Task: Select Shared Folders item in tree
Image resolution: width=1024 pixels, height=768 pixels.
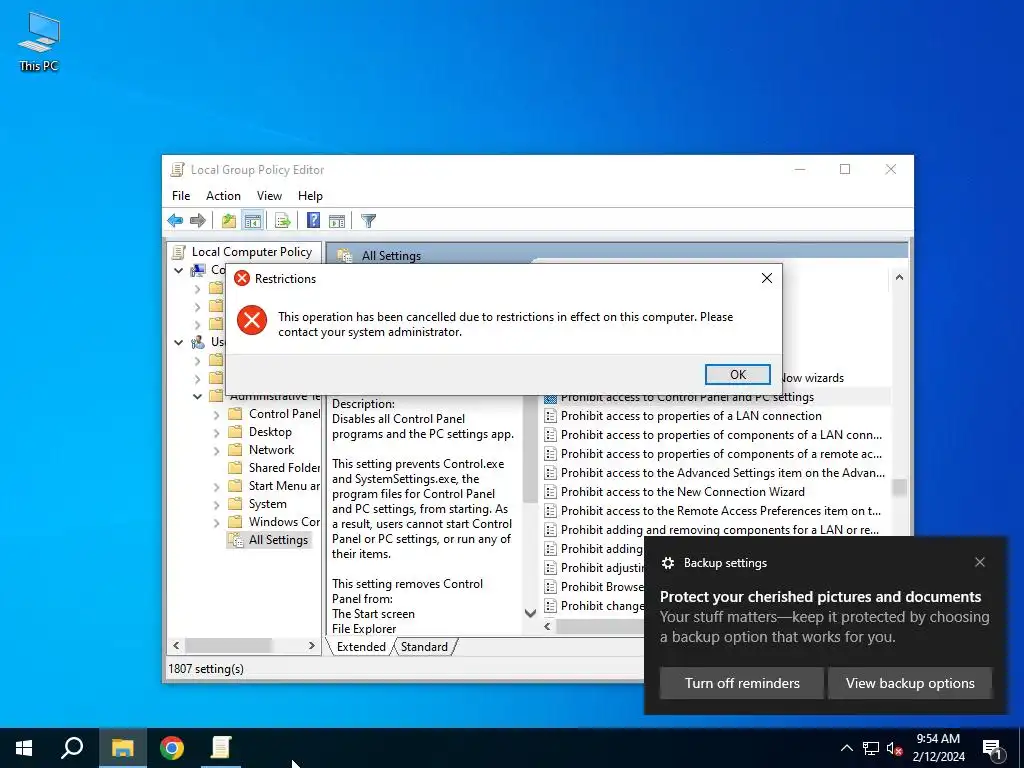Action: point(284,468)
